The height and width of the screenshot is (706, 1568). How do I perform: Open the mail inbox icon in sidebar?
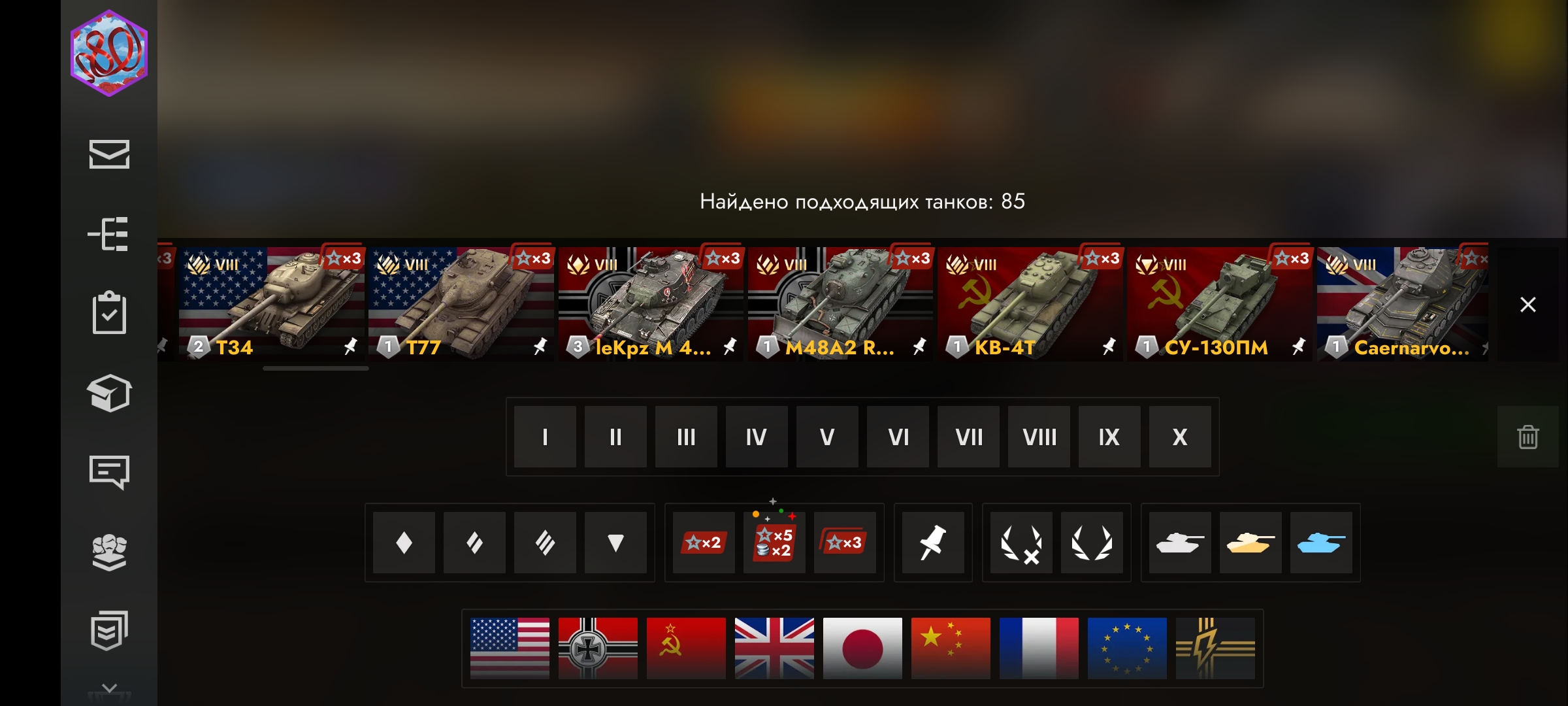tap(109, 154)
